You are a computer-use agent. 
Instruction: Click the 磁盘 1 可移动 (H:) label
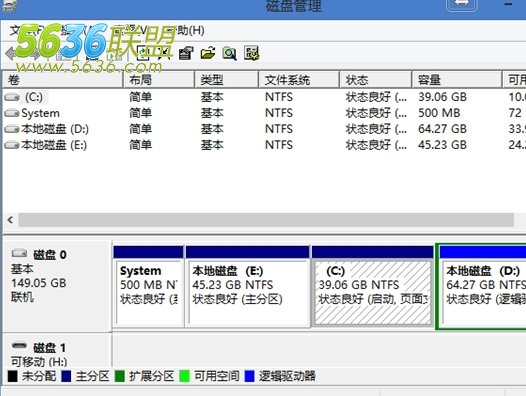pyautogui.click(x=39, y=362)
